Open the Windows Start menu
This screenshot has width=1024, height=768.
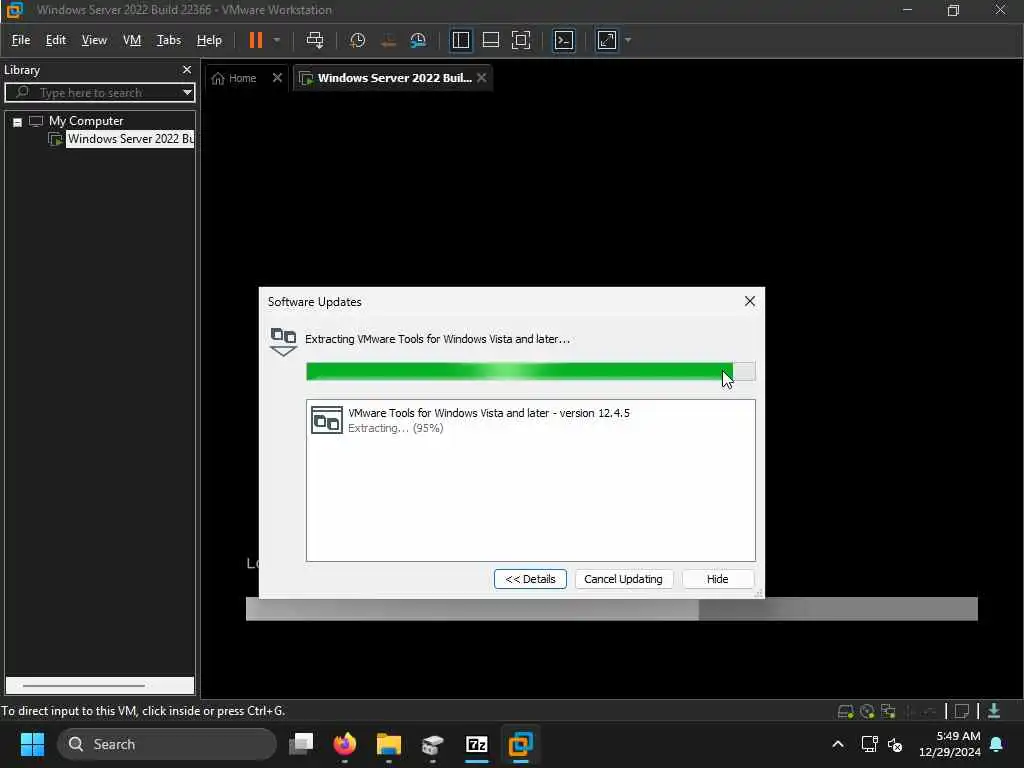32,744
